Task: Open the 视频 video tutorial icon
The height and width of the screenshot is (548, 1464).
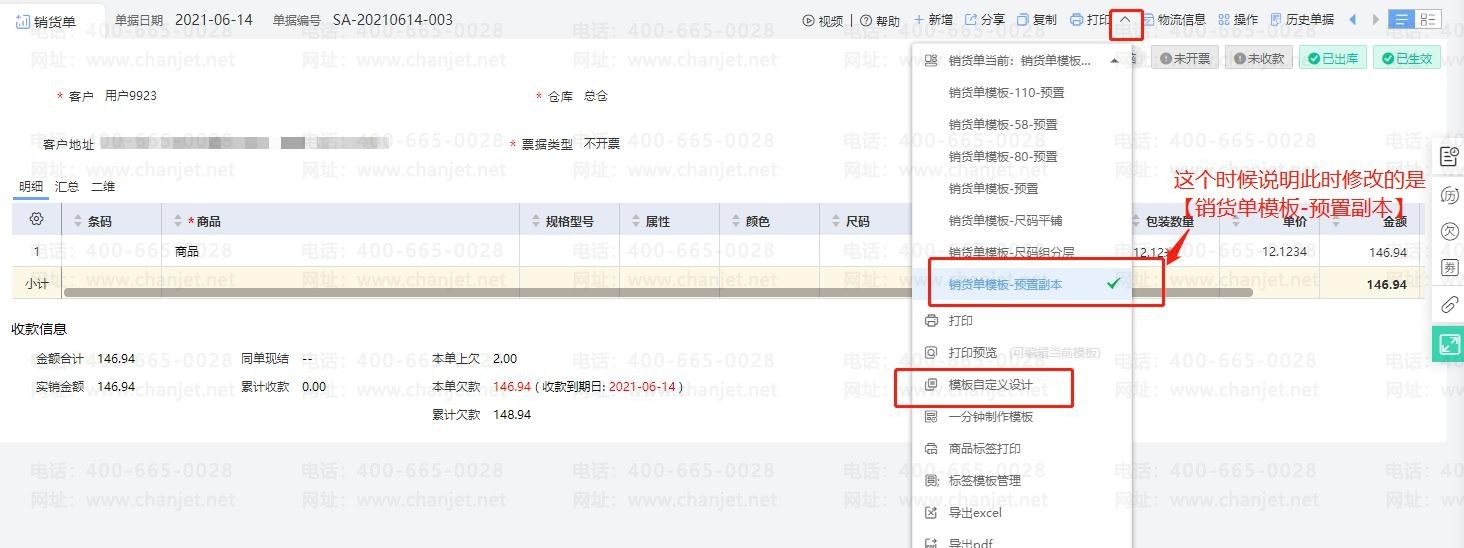Action: point(823,20)
